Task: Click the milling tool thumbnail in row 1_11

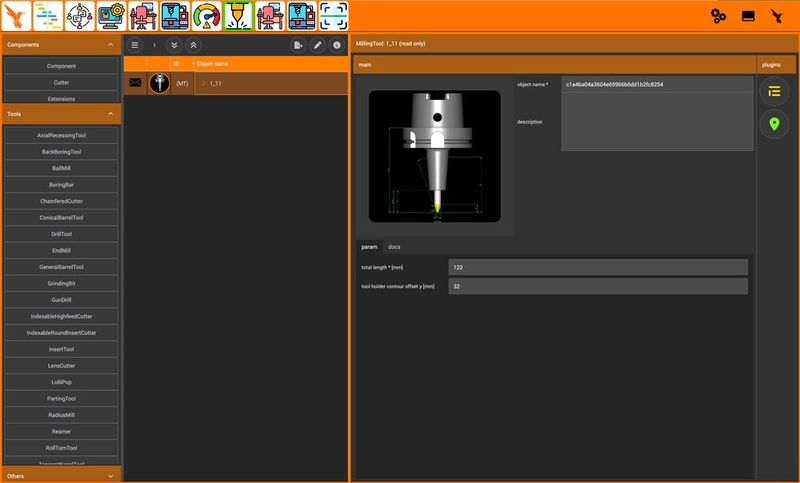Action: click(x=159, y=83)
